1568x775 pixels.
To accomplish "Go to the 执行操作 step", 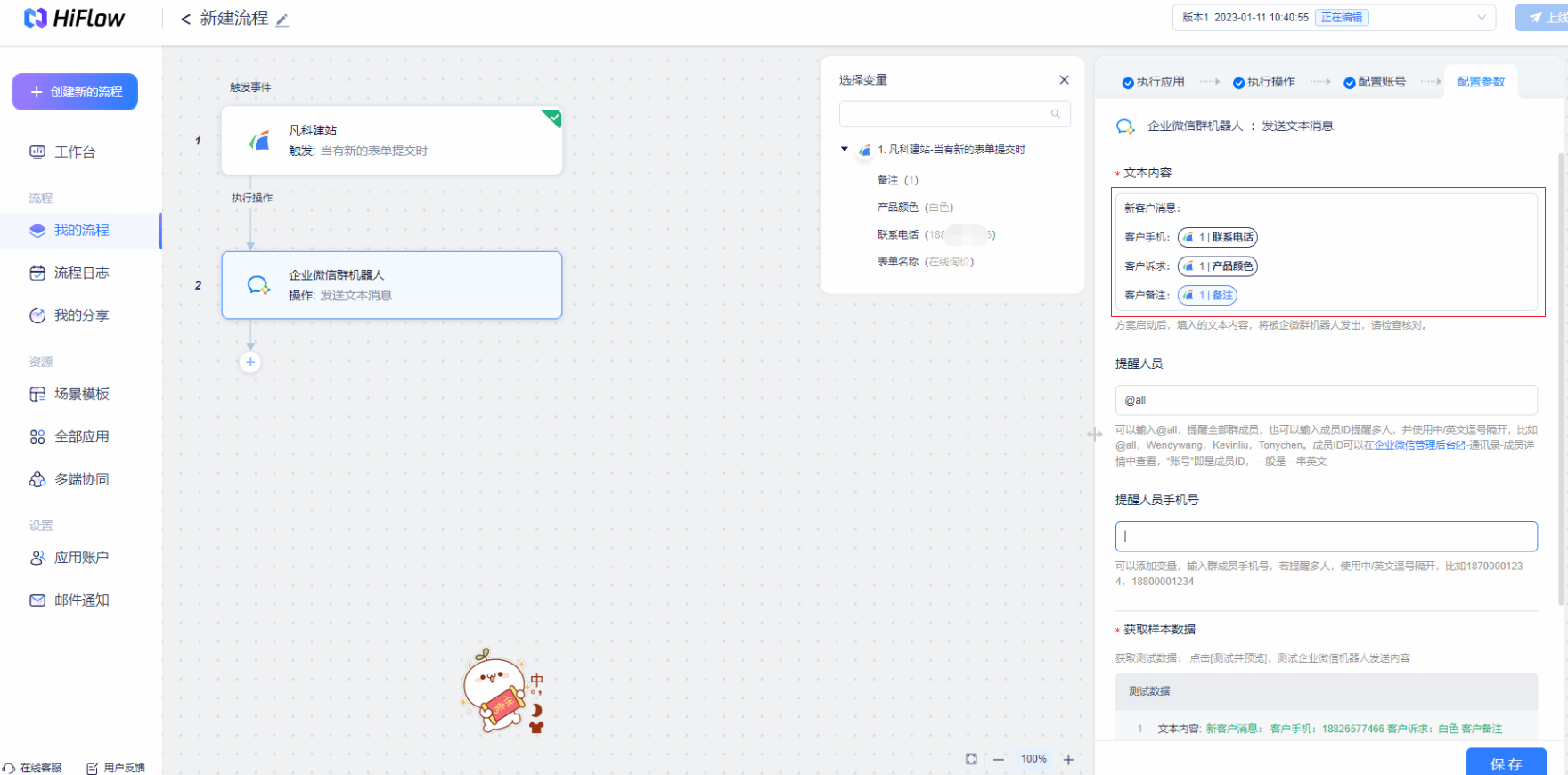I will tap(1264, 82).
